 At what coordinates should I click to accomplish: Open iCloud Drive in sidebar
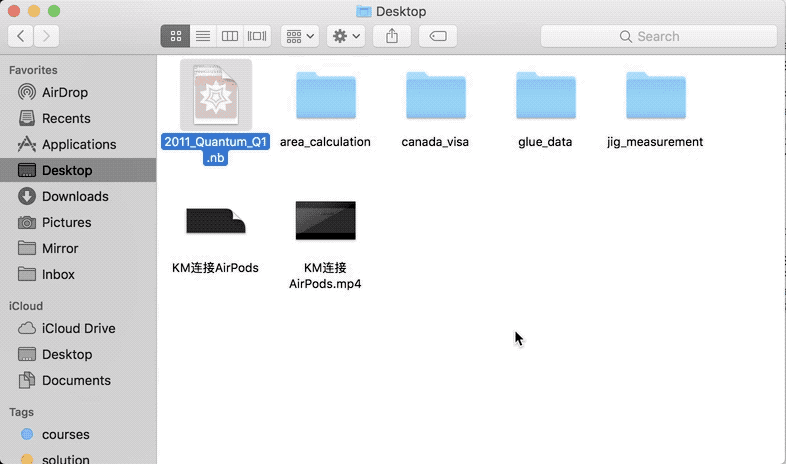tap(78, 328)
